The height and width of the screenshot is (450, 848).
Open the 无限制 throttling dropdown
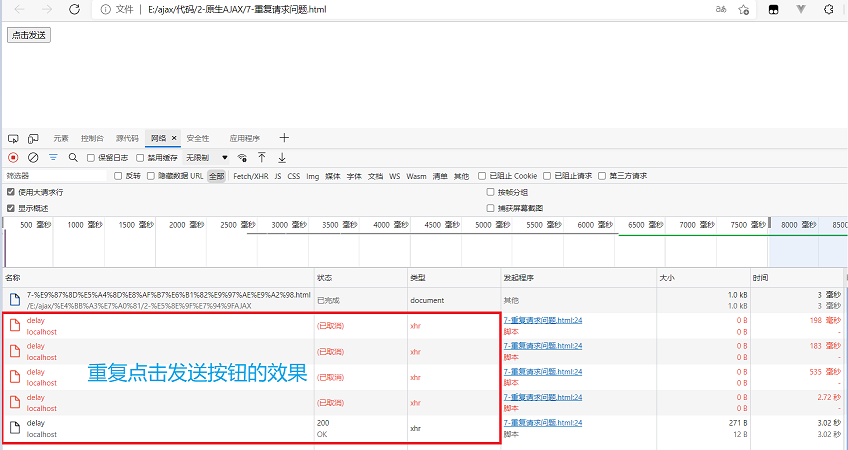207,158
